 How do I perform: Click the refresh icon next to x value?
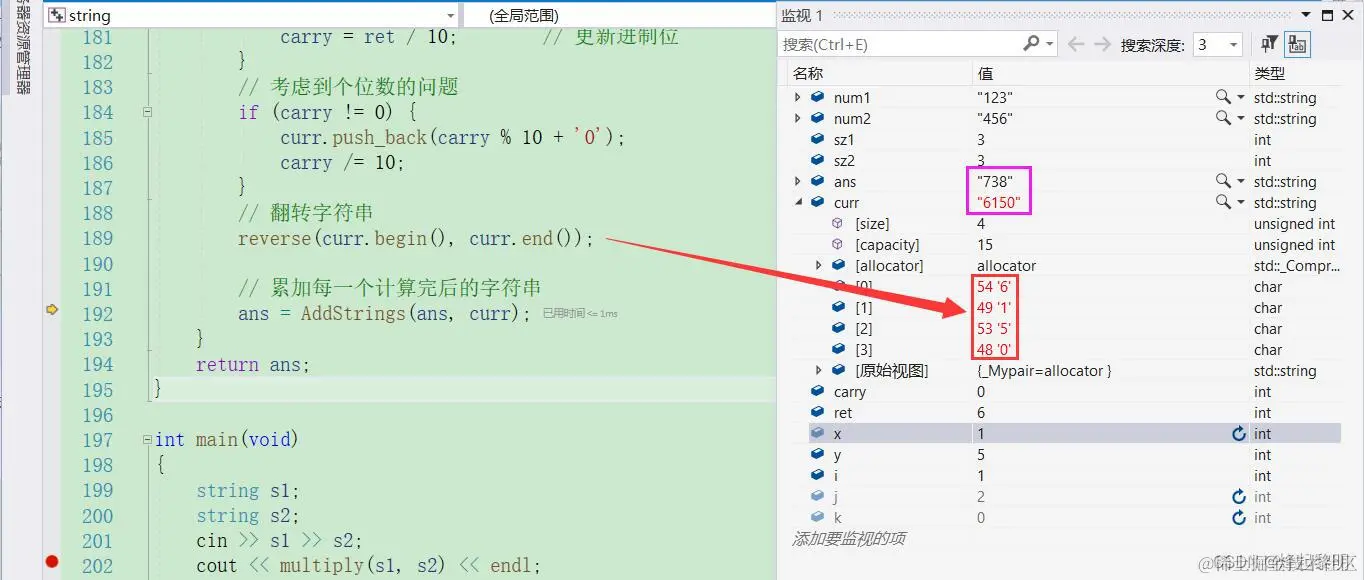[x=1239, y=433]
